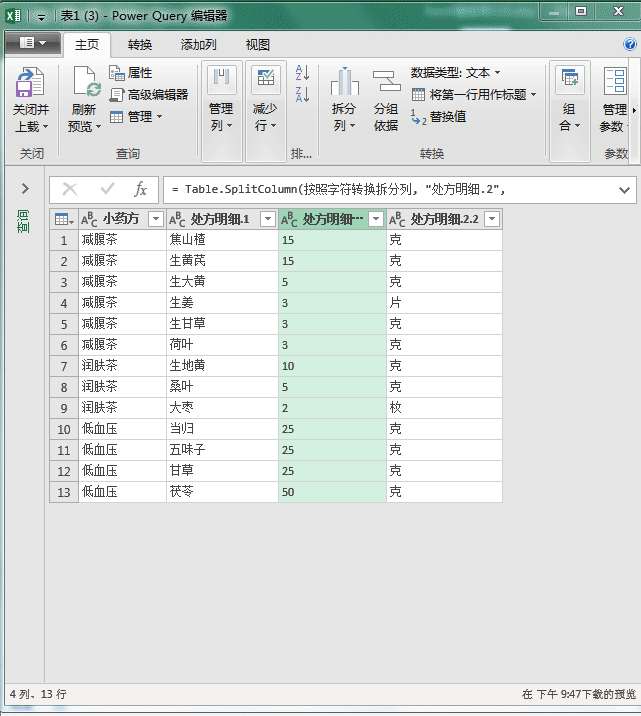Viewport: 641px width, 716px height.
Task: Open the 处方明细.1 column filter dropdown
Action: coord(268,219)
